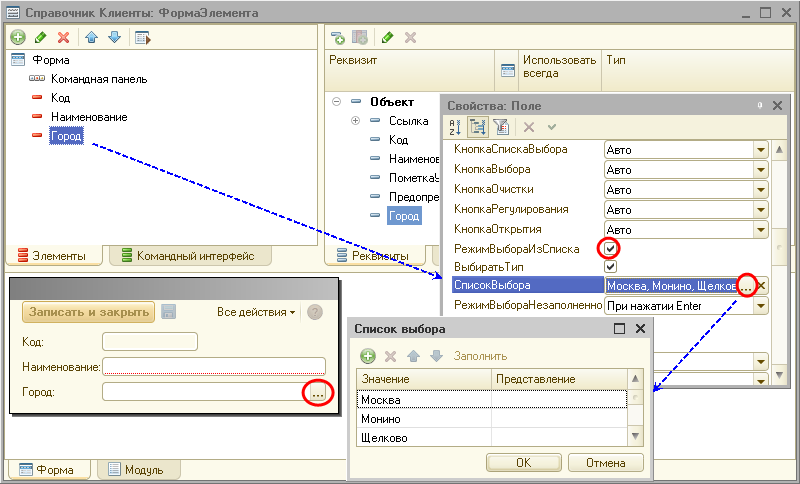Select Наименование in the form elements tree
Image resolution: width=800 pixels, height=484 pixels.
tap(89, 117)
